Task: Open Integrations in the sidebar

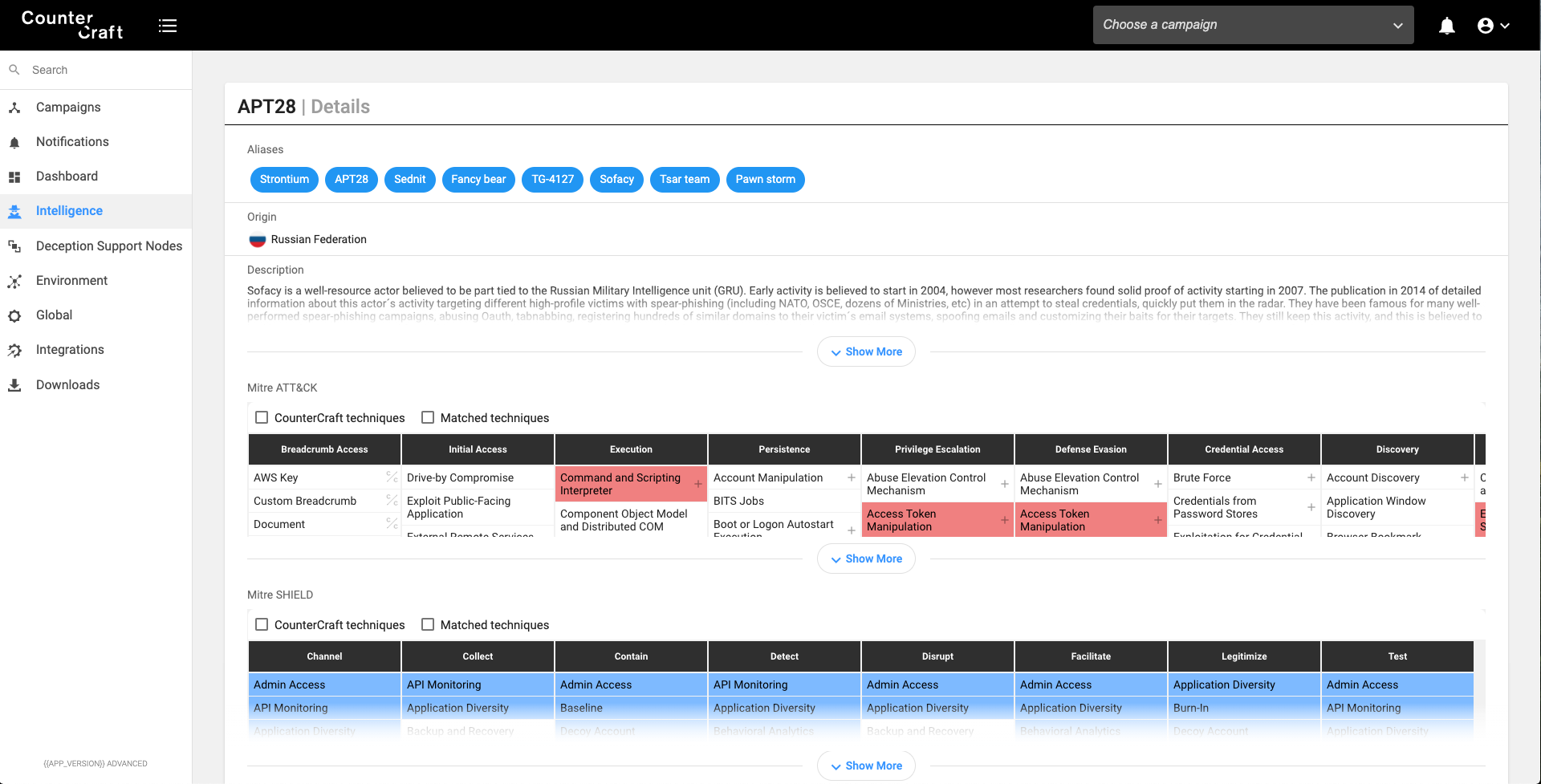Action: 96,350
